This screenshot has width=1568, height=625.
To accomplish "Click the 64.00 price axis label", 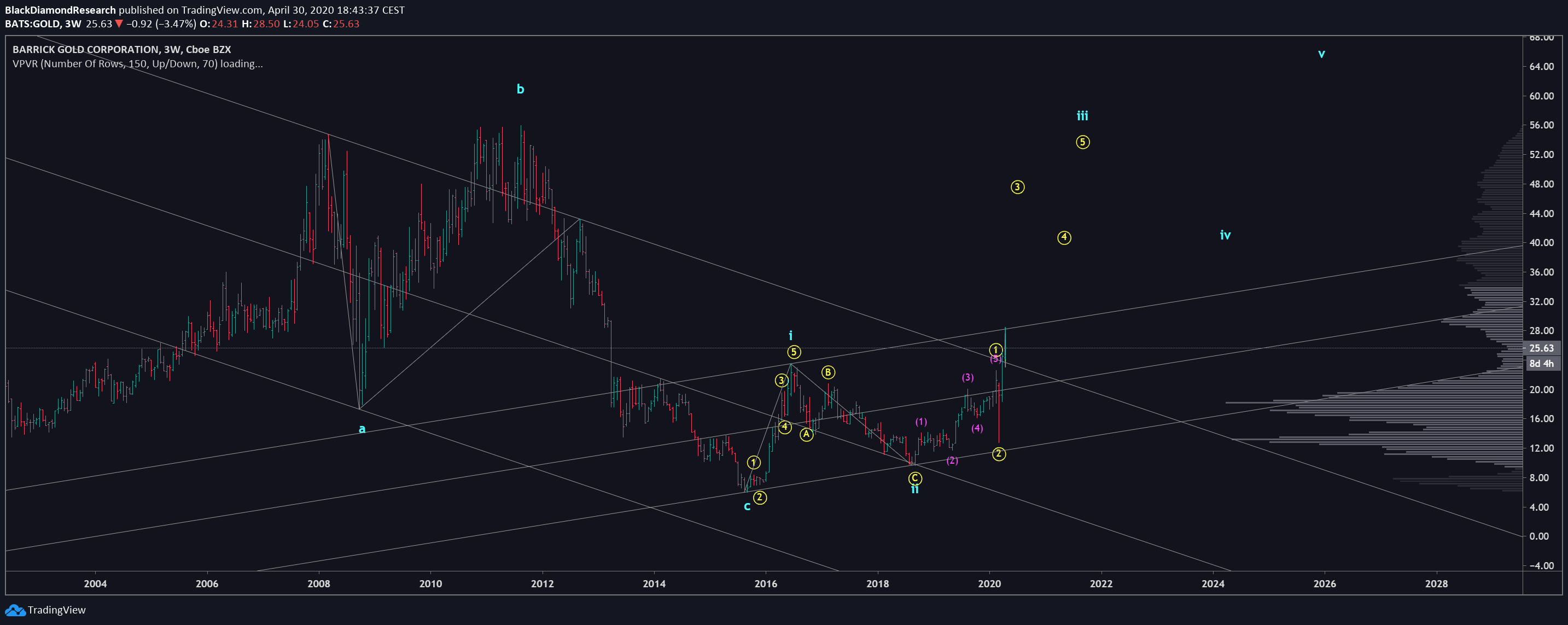I will [x=1541, y=66].
